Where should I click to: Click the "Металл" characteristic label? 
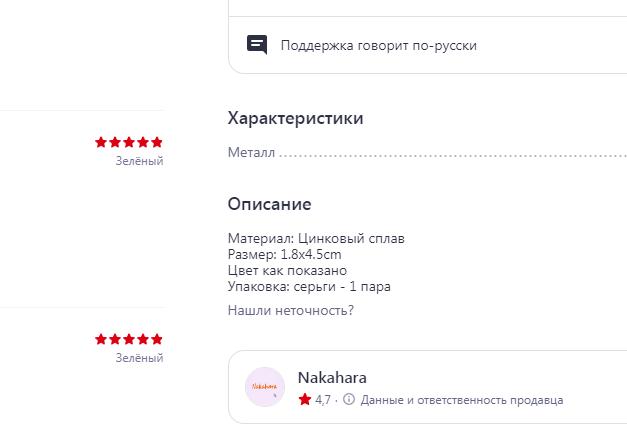[251, 153]
